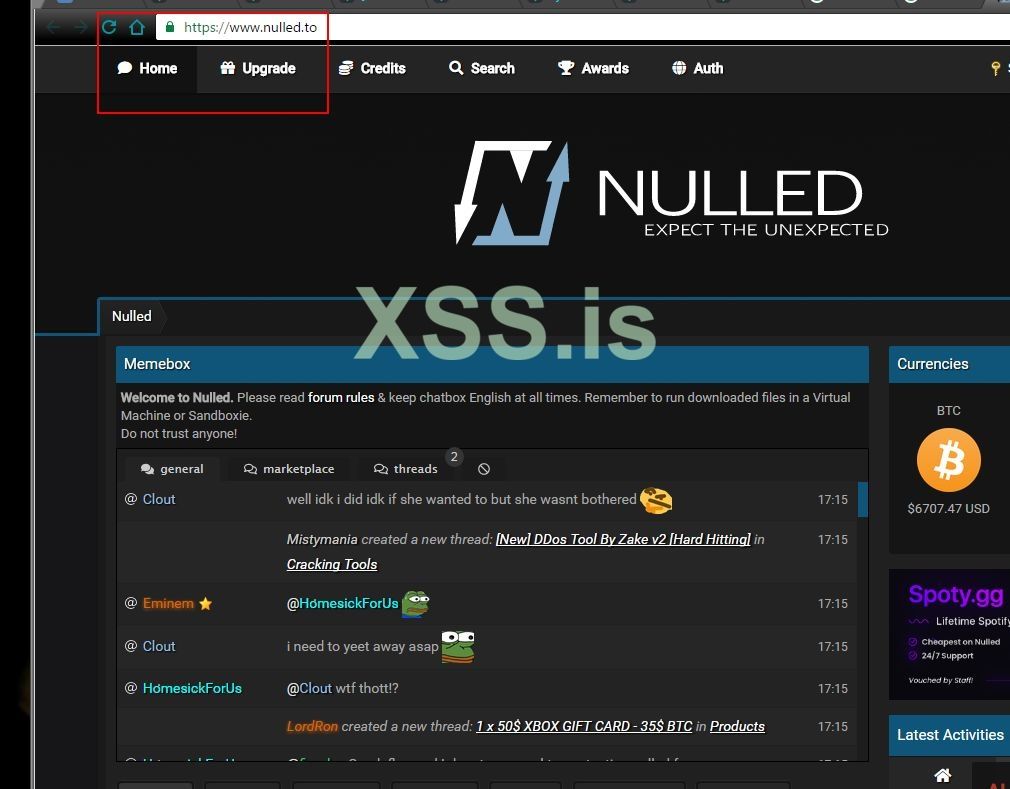The image size is (1010, 789).
Task: Open the forum rules link
Action: click(x=341, y=397)
